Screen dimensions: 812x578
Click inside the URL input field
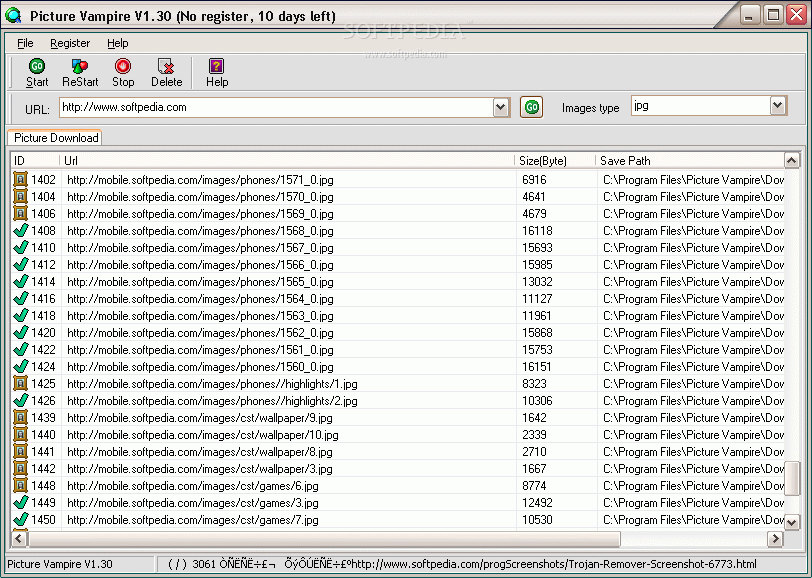tap(276, 108)
